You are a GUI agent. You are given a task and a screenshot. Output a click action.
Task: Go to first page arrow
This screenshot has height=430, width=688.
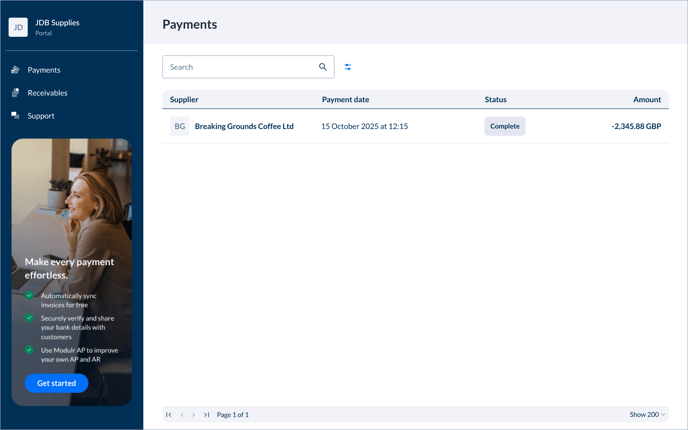168,415
